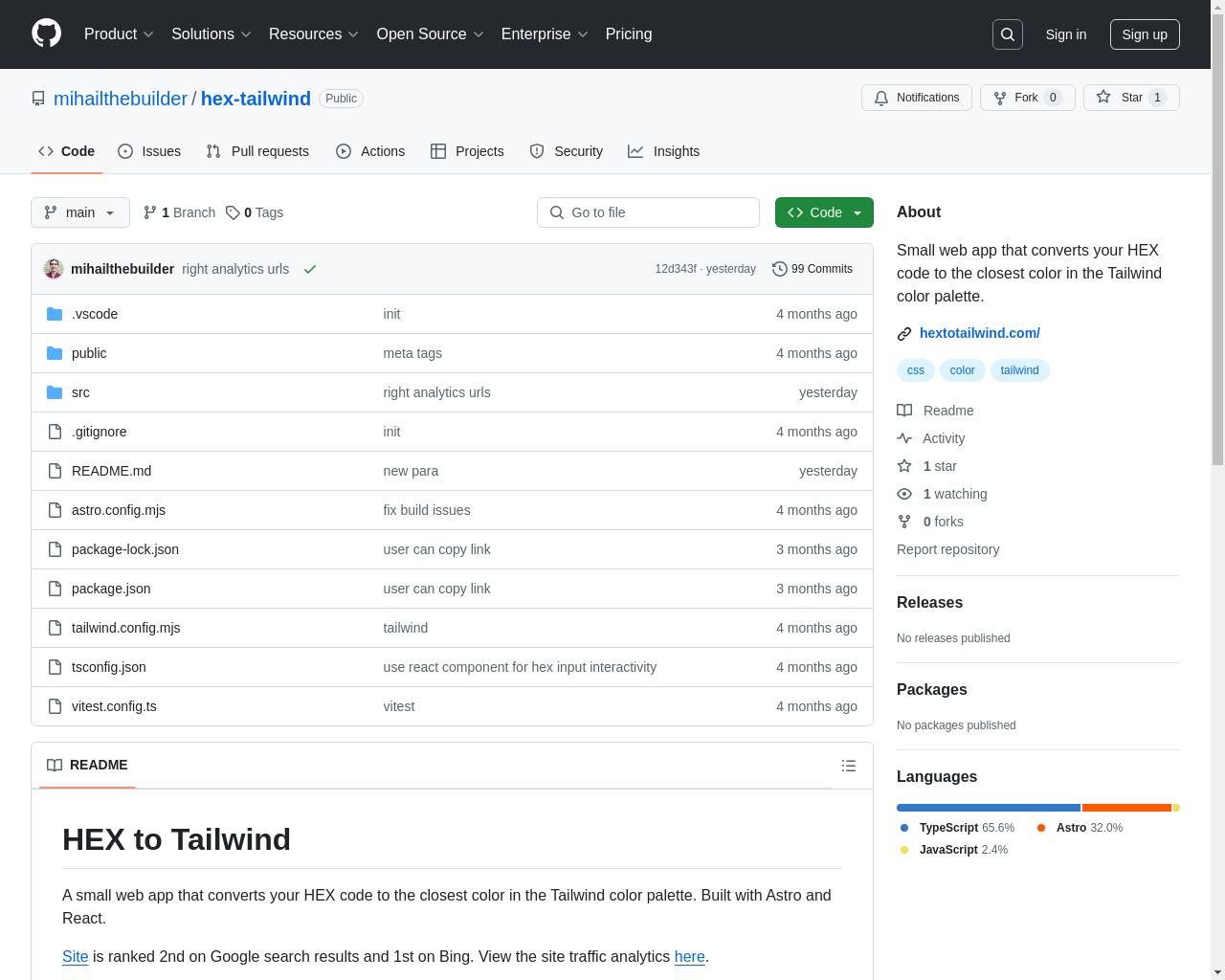The height and width of the screenshot is (980, 1225).
Task: Click the Sign up button
Action: tap(1145, 34)
